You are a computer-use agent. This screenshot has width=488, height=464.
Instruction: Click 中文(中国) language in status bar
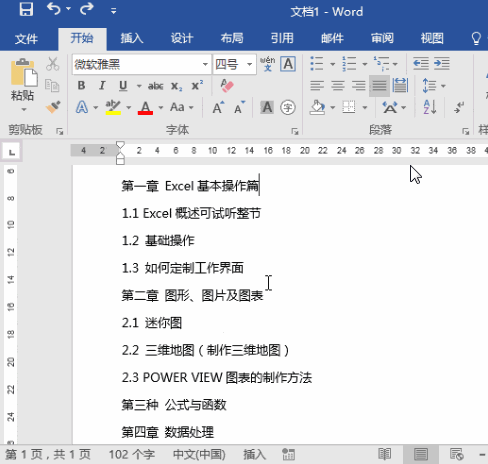(x=199, y=454)
